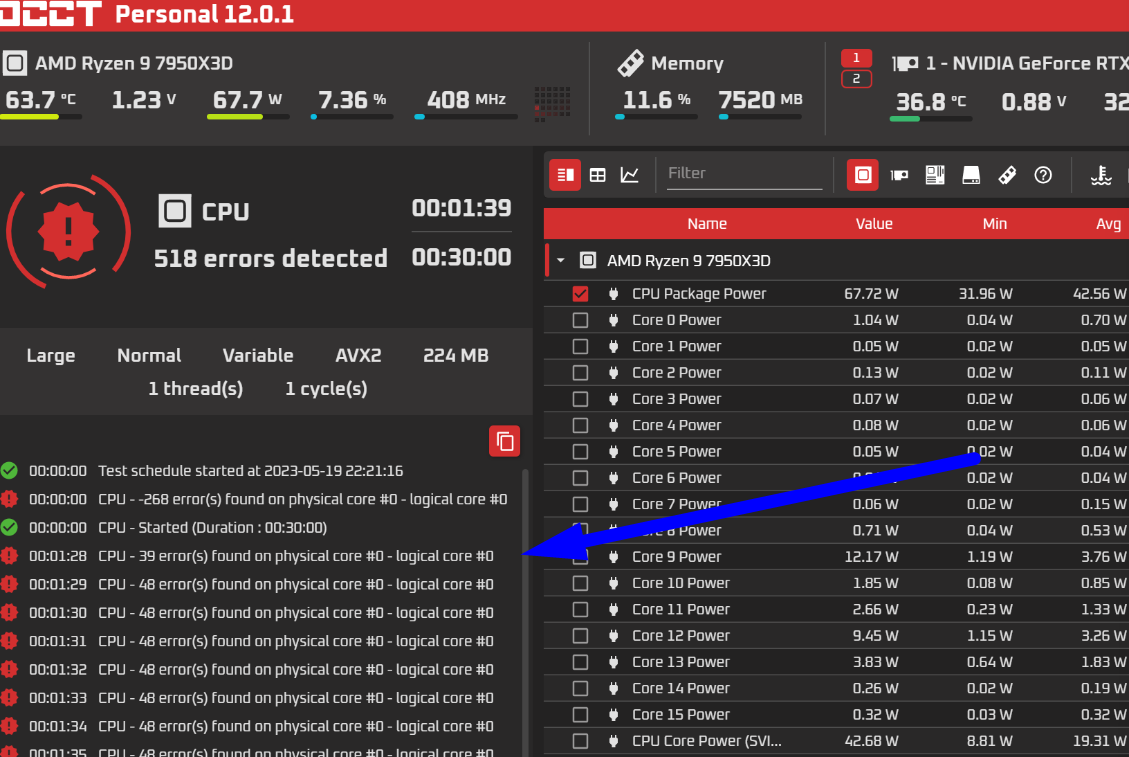Check the Core 0 Power checkbox
Screen dimensions: 1129x757
point(580,320)
